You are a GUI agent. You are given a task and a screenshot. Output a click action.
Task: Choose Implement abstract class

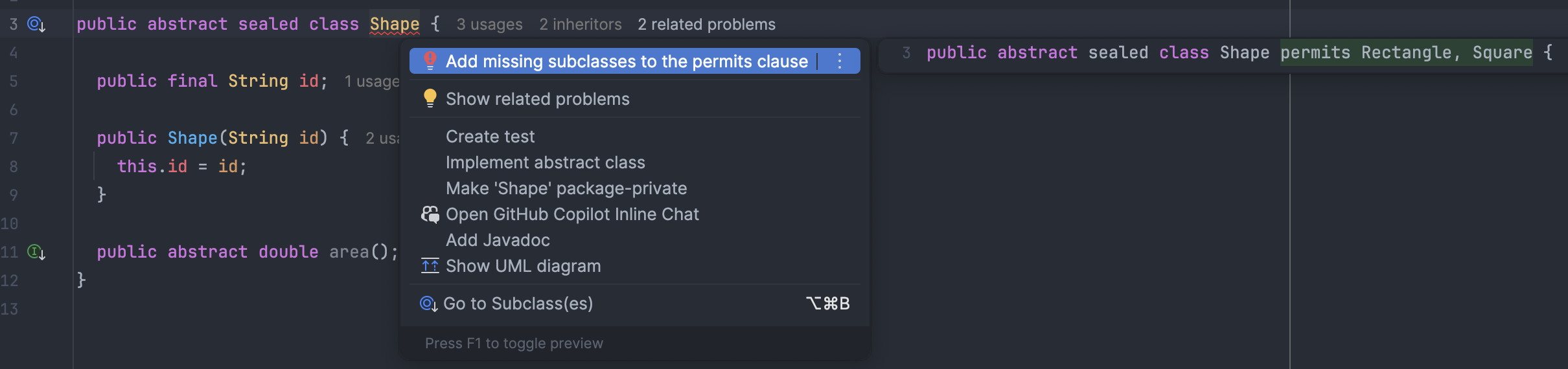545,162
